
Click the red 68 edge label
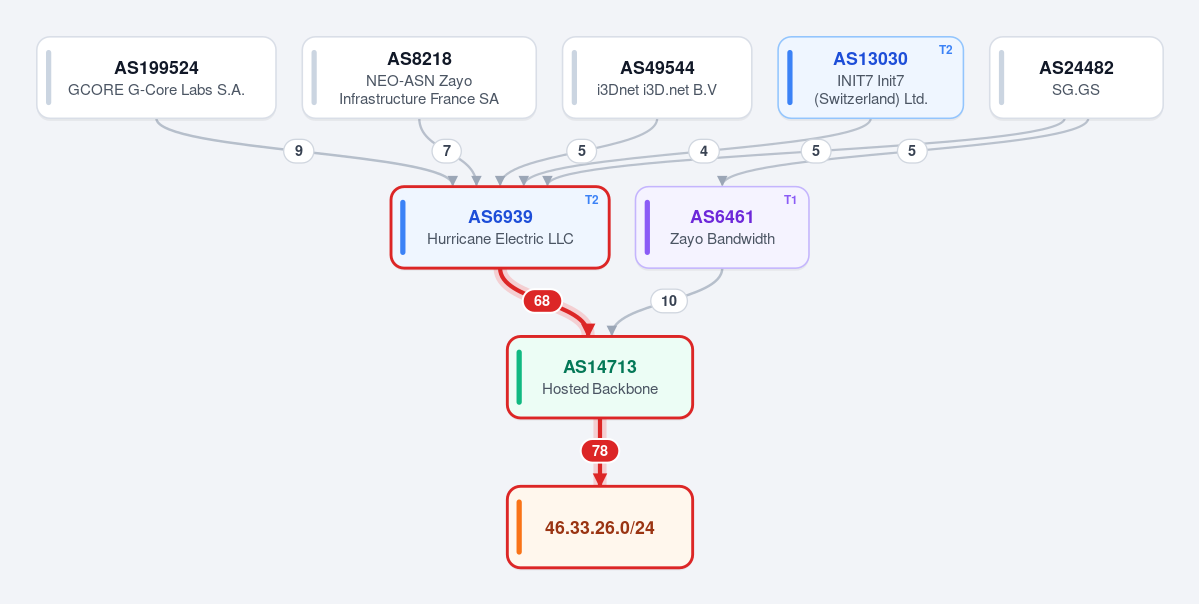(x=541, y=301)
